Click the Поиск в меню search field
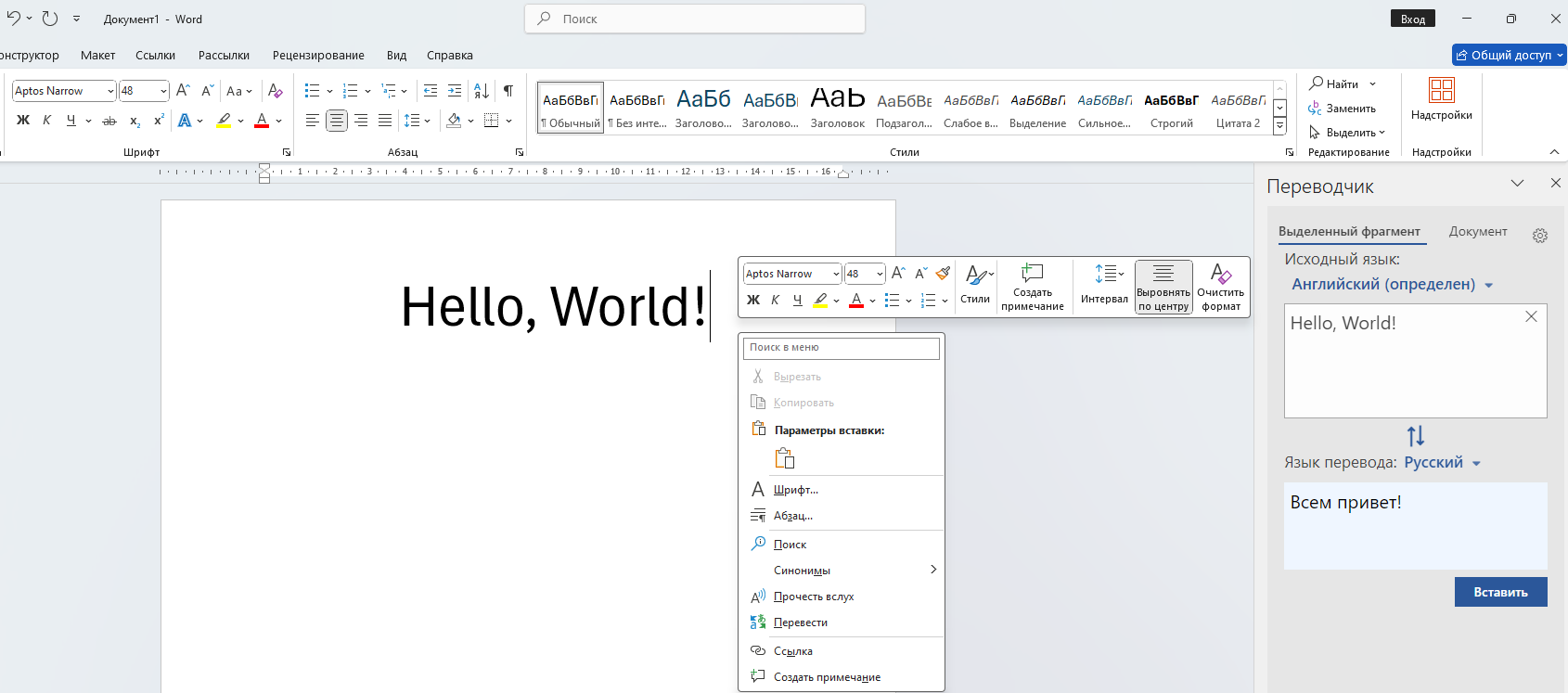The image size is (1568, 693). [841, 348]
